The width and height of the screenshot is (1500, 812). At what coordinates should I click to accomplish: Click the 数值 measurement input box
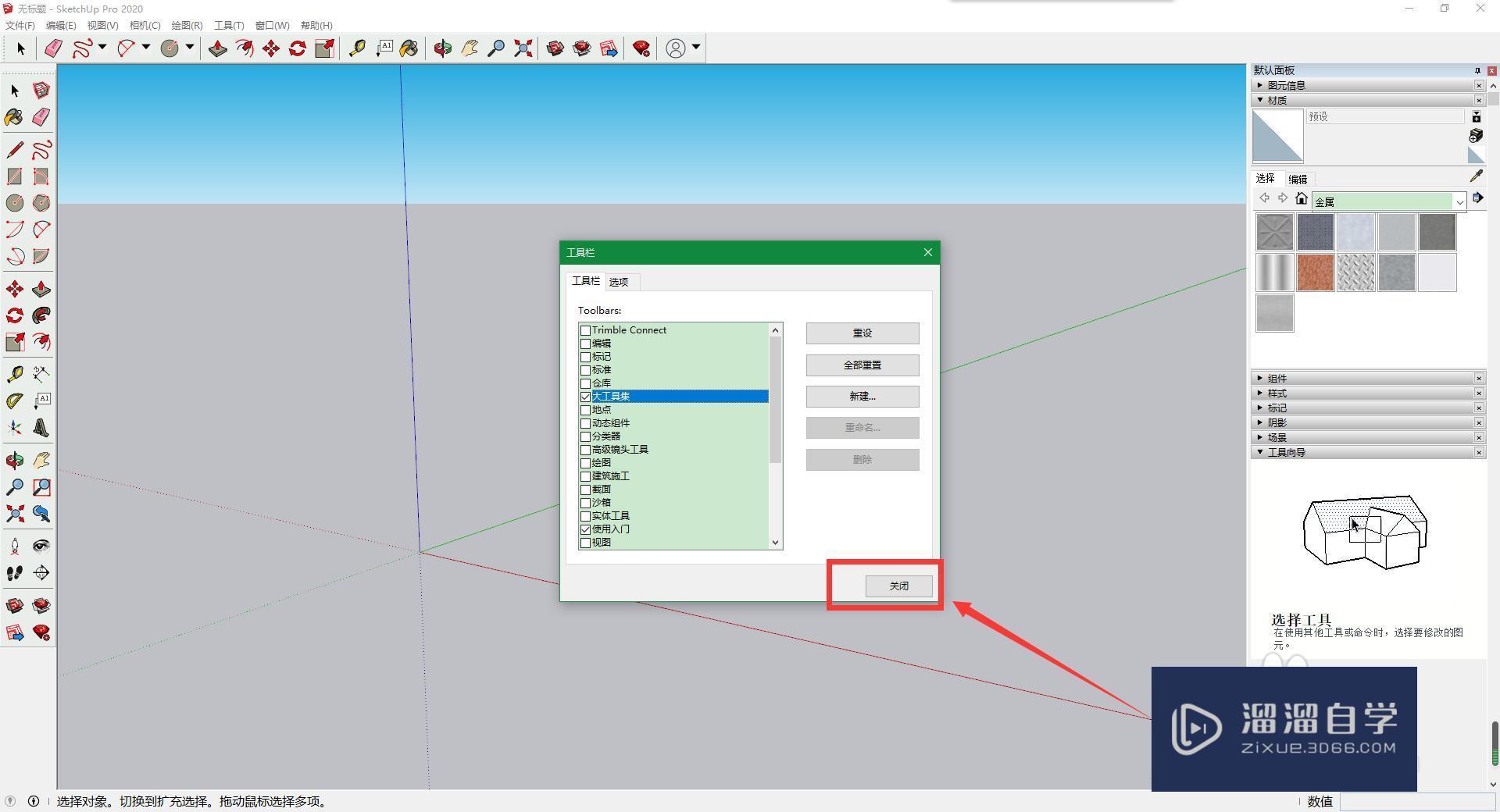click(1417, 802)
